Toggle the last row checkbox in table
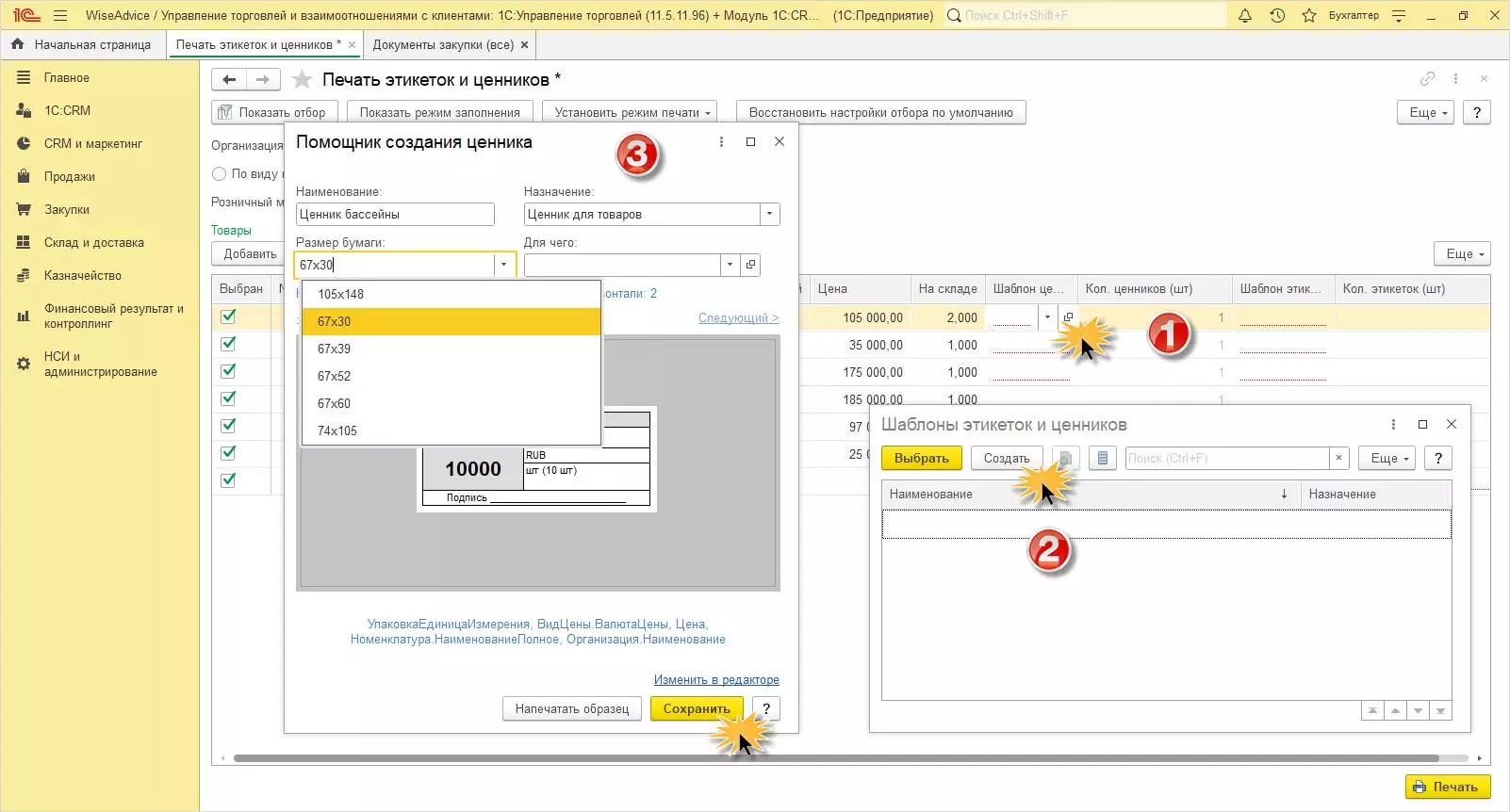 click(x=228, y=480)
